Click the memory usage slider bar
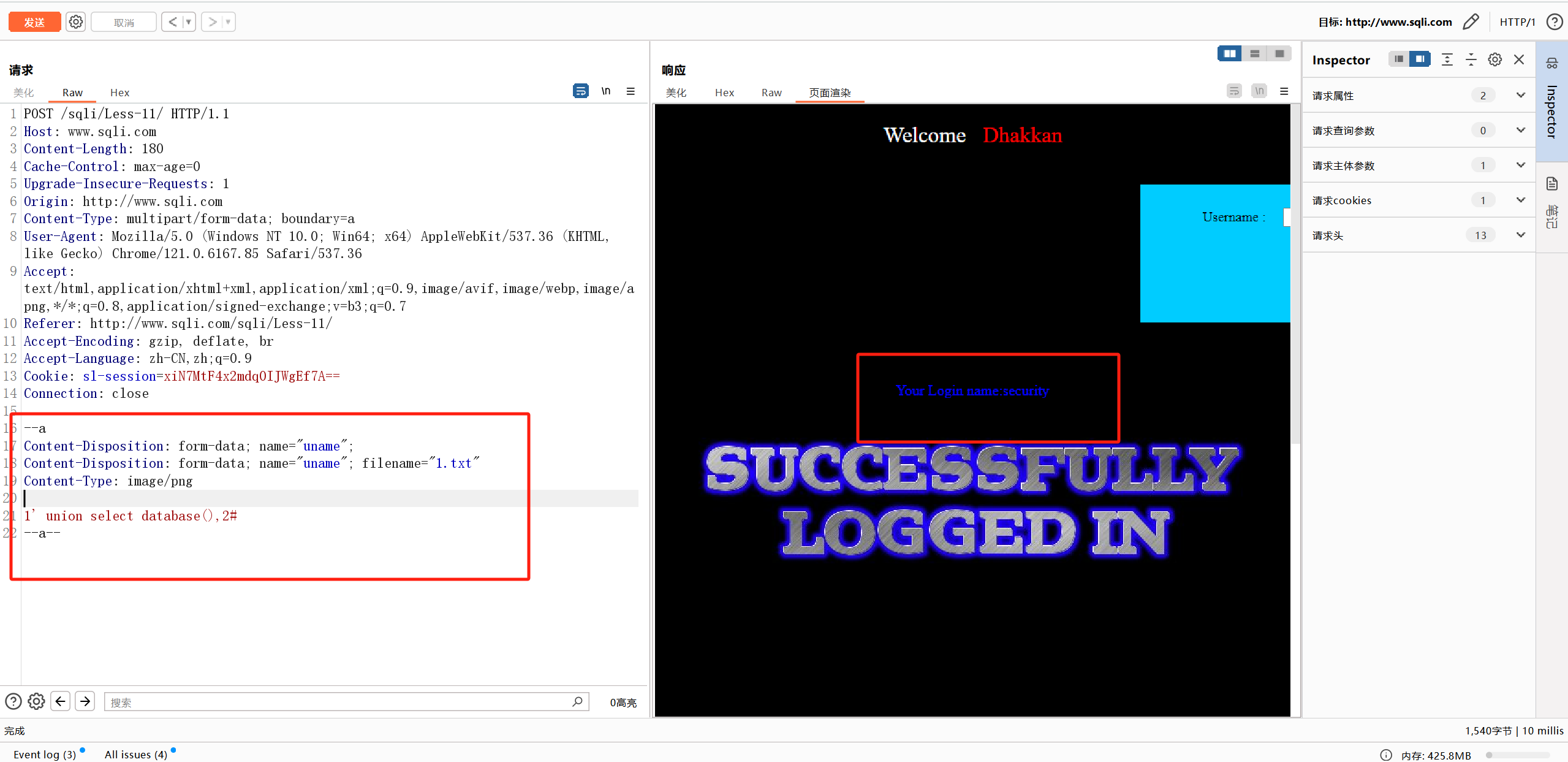The image size is (1568, 762). 1517,755
